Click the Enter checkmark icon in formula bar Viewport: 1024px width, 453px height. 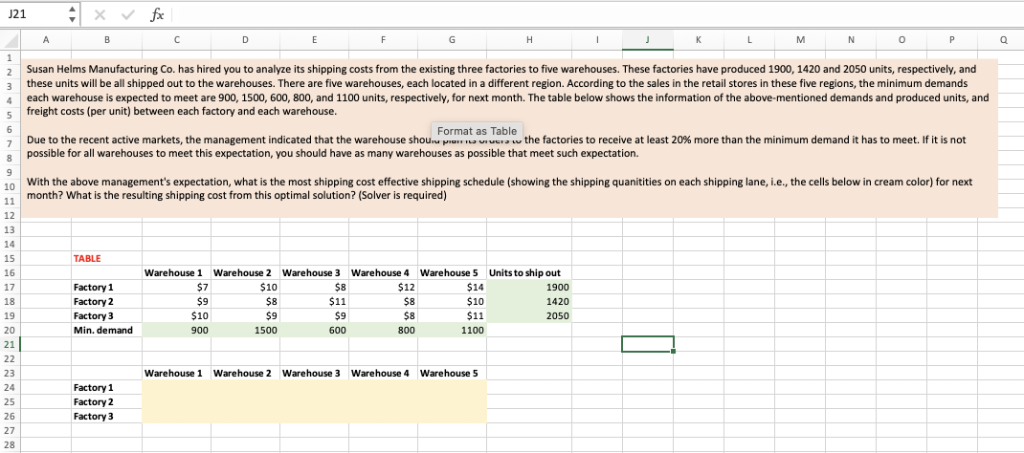point(127,14)
